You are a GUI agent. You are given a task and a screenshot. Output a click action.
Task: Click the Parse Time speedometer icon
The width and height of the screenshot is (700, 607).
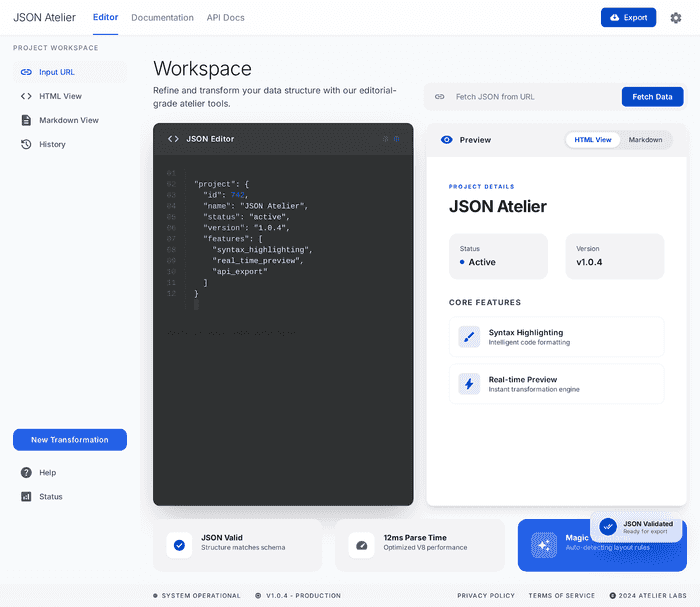point(362,545)
